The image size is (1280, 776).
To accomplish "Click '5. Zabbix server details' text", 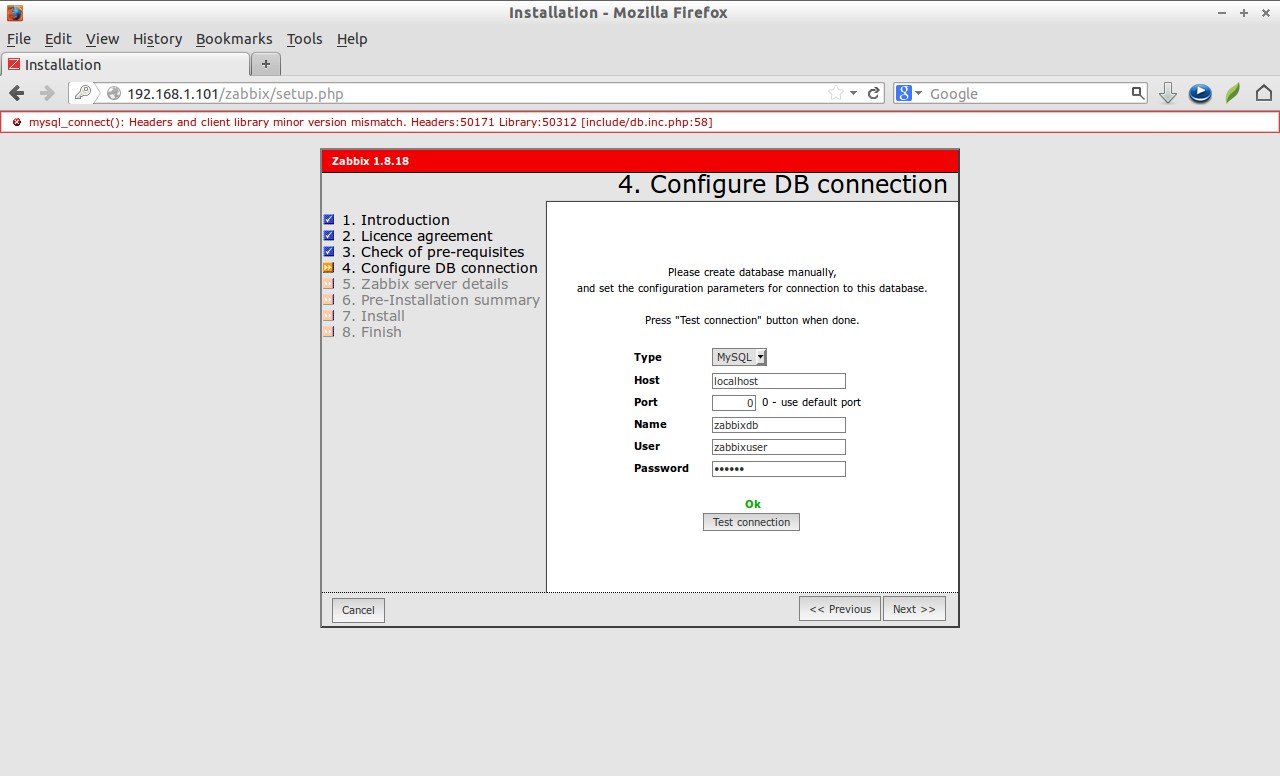I will click(425, 284).
